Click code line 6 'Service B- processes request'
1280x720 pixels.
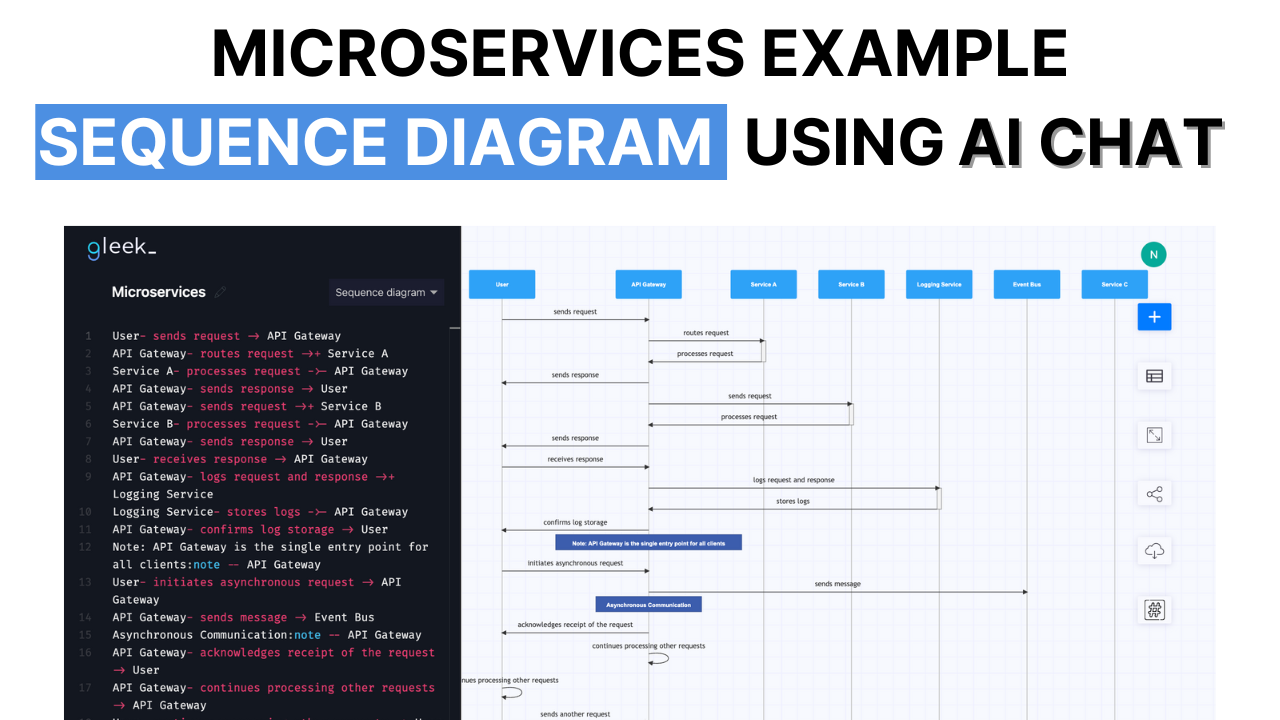pos(260,424)
